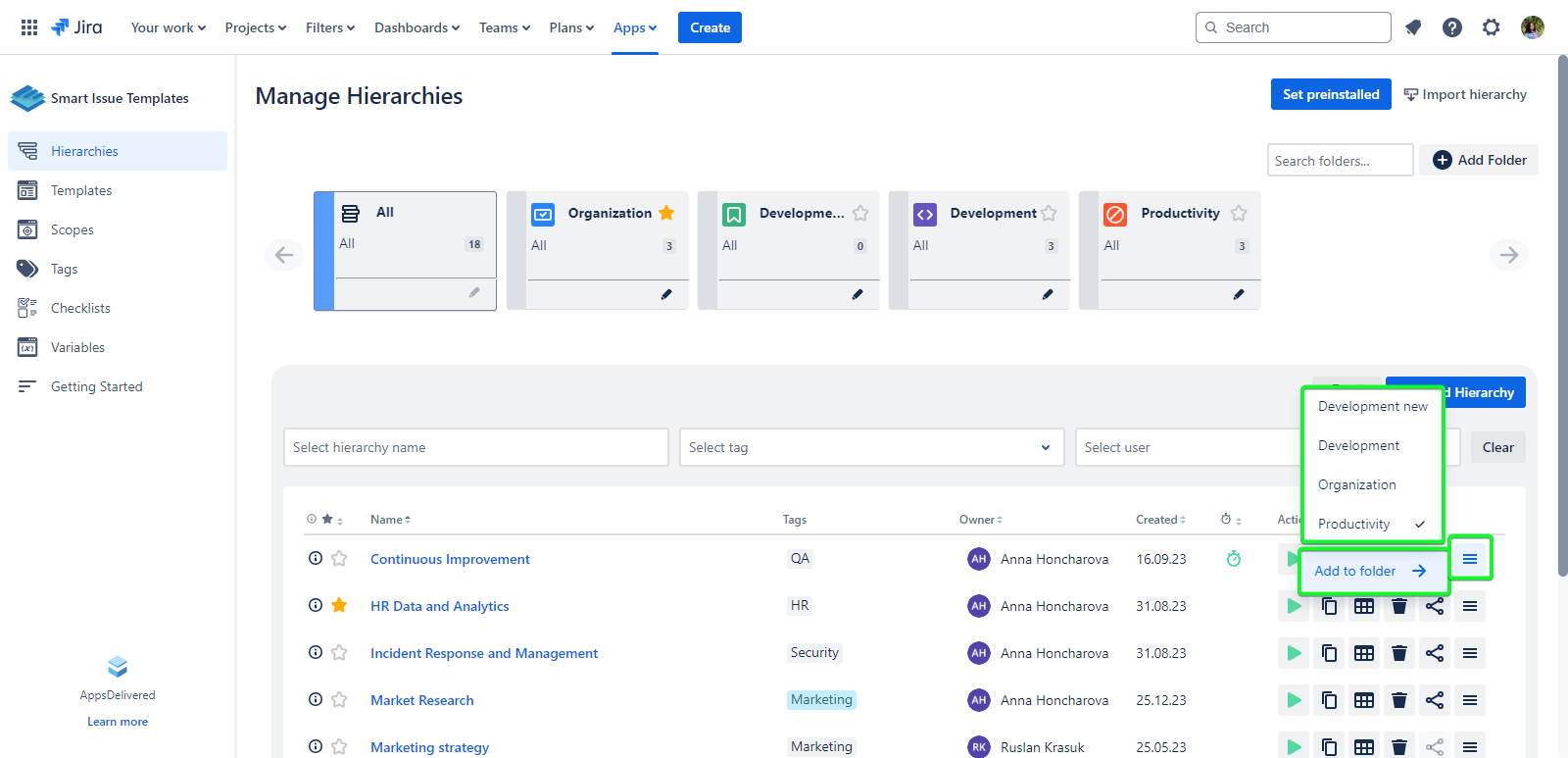
Task: Click the Add Folder button
Action: 1479,160
